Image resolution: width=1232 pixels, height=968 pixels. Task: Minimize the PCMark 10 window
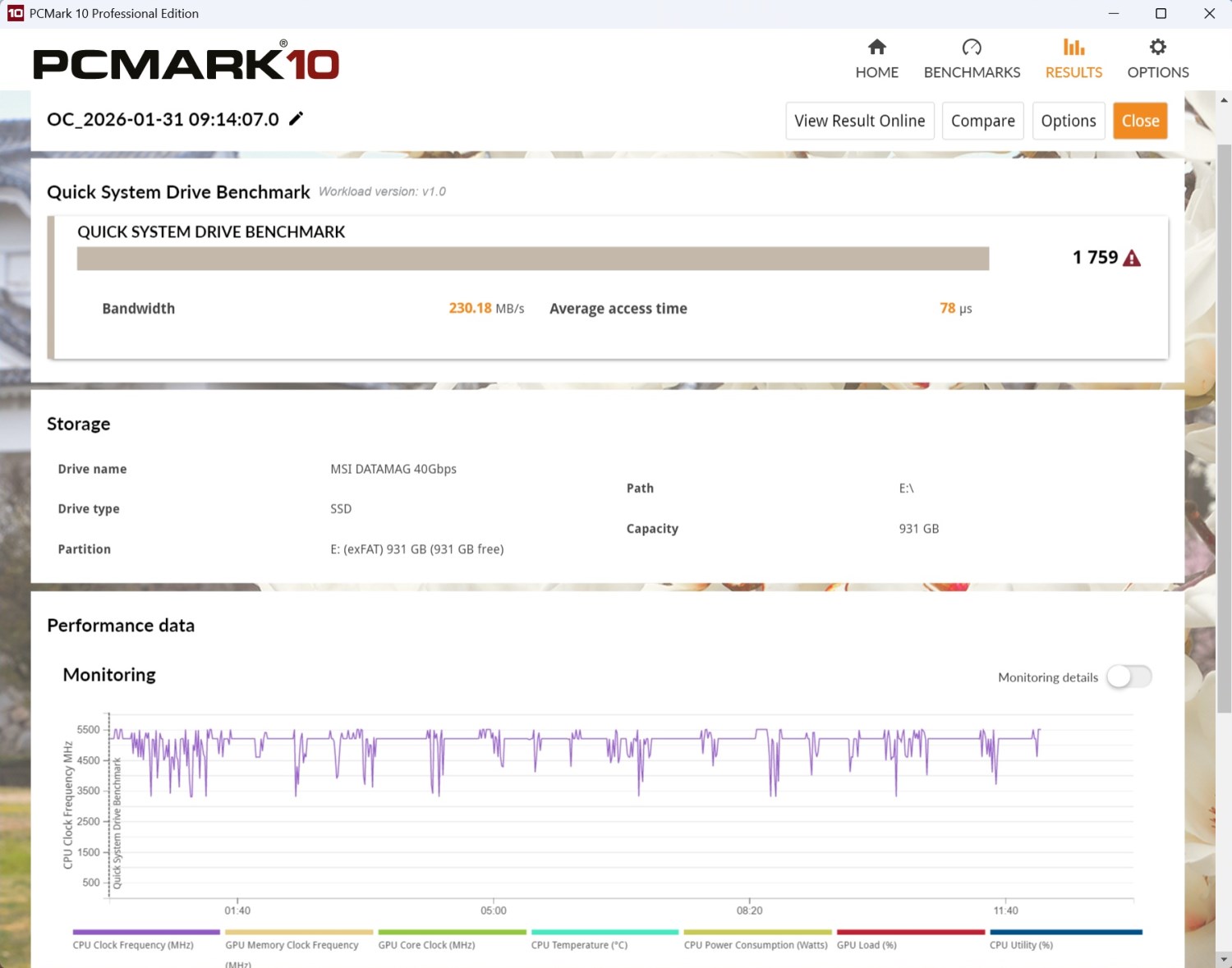(x=1114, y=13)
